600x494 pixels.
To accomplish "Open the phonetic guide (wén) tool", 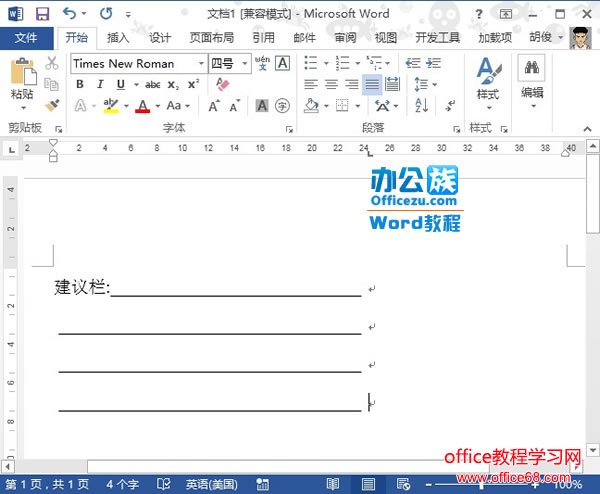I will pos(262,63).
